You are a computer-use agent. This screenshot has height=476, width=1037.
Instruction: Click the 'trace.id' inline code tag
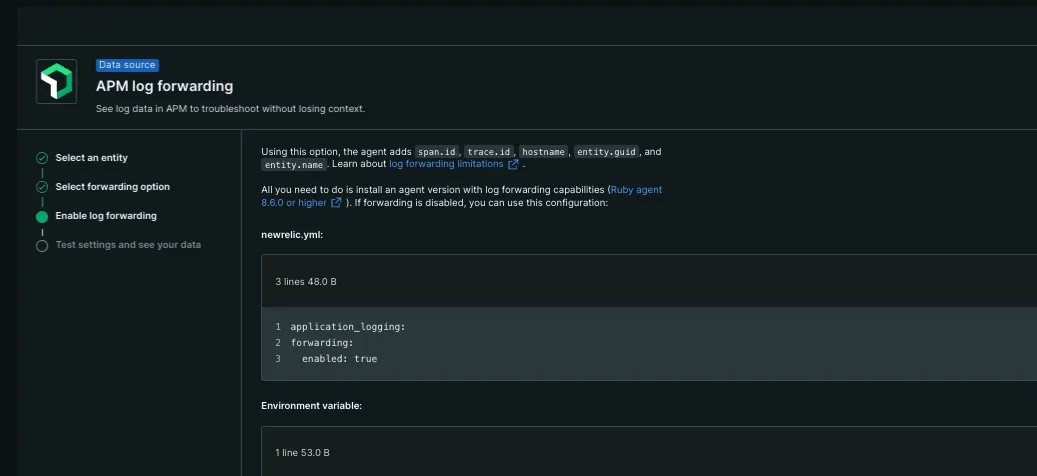point(489,152)
